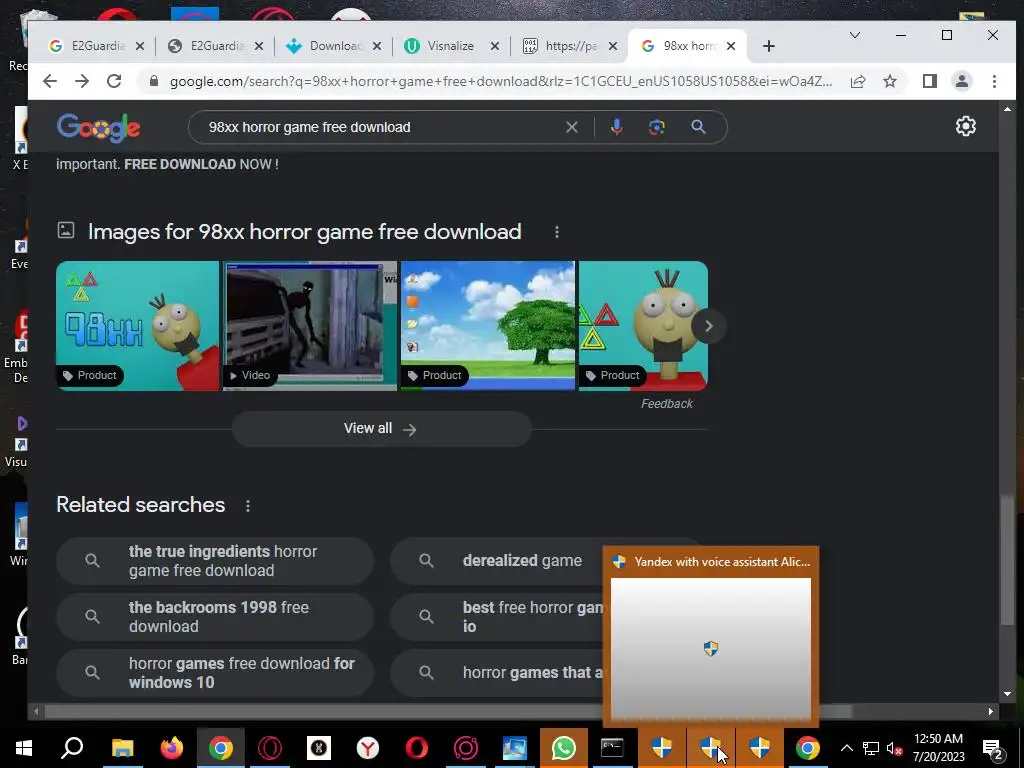Image resolution: width=1024 pixels, height=768 pixels.
Task: Clear the Google search box text
Action: [x=571, y=127]
